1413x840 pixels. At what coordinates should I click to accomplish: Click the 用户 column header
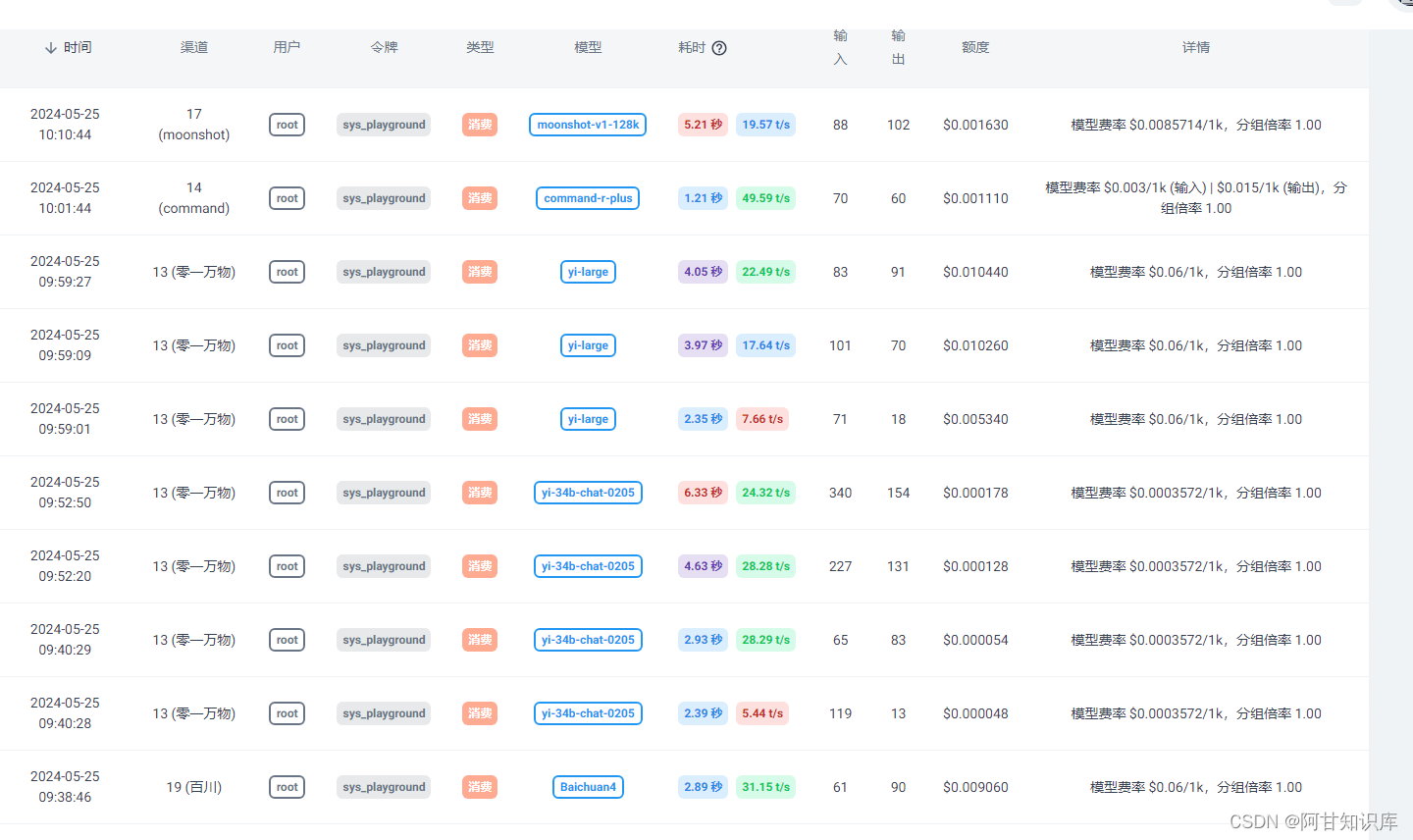(x=287, y=47)
